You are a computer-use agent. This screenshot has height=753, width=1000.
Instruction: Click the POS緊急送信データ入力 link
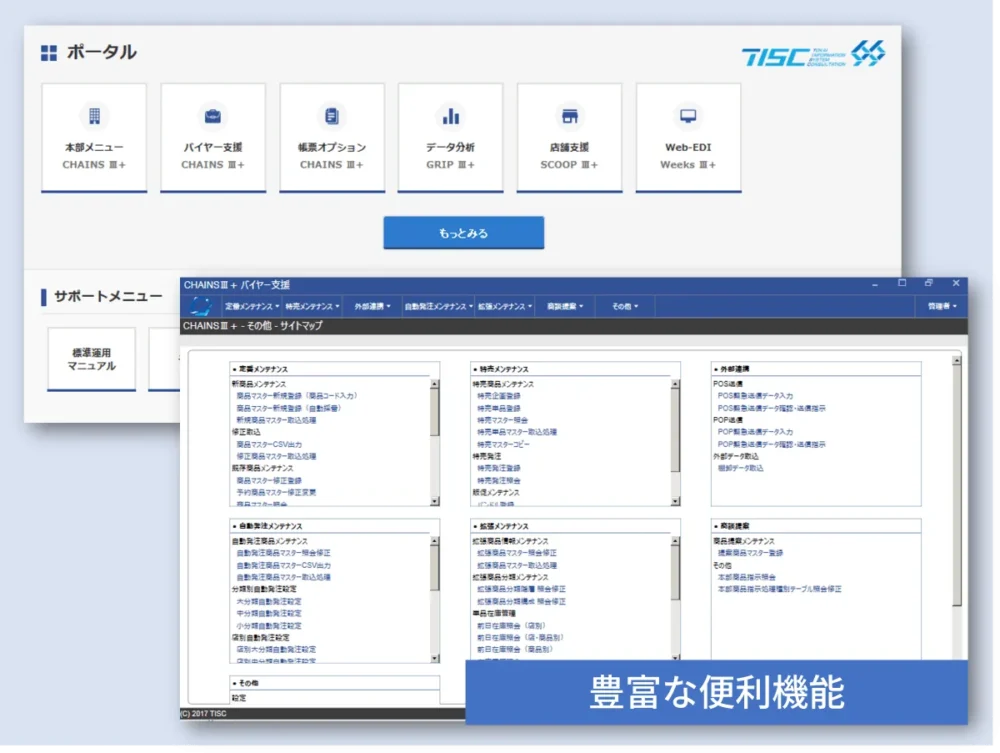tap(755, 396)
